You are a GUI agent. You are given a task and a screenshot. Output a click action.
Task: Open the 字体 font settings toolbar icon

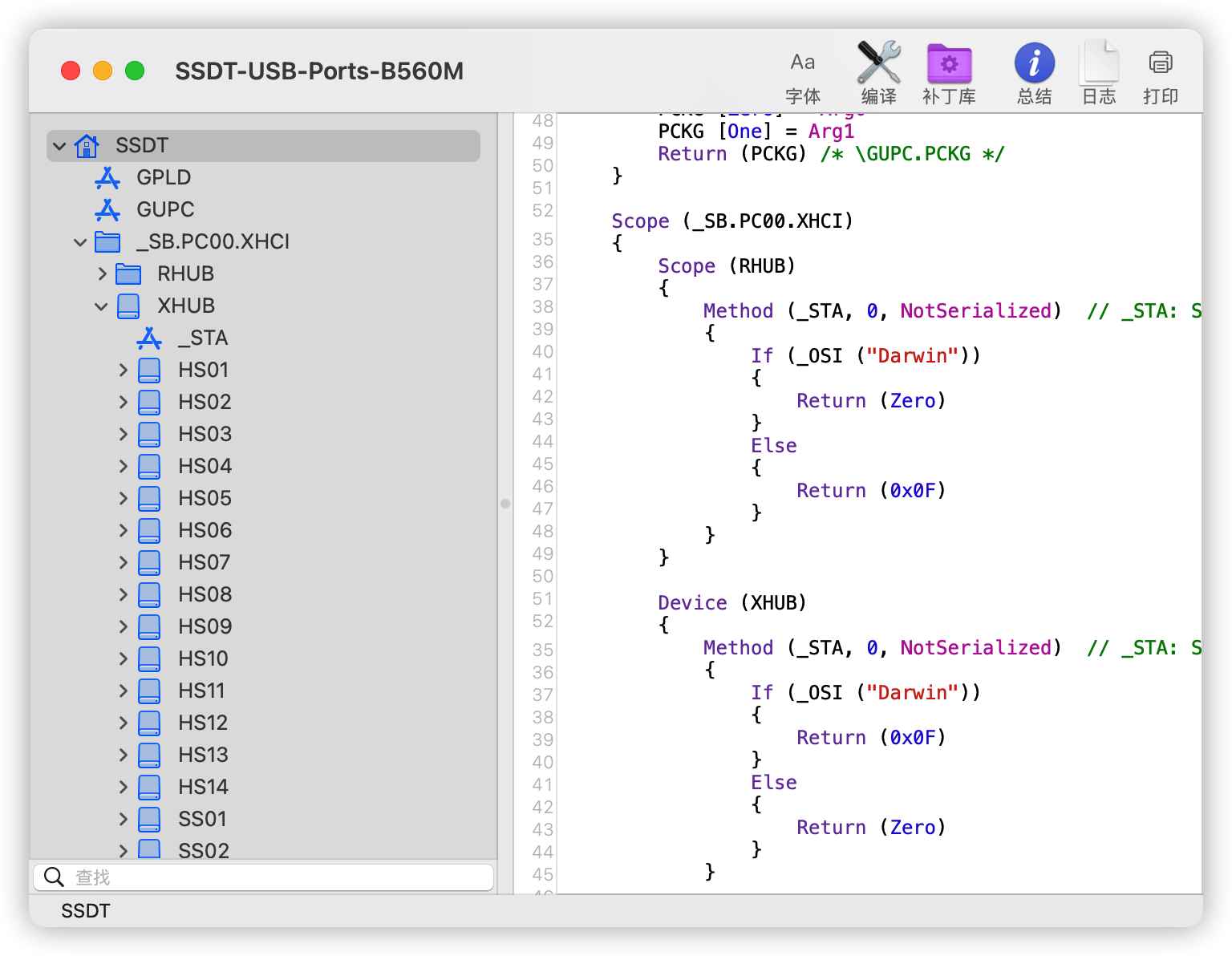802,63
